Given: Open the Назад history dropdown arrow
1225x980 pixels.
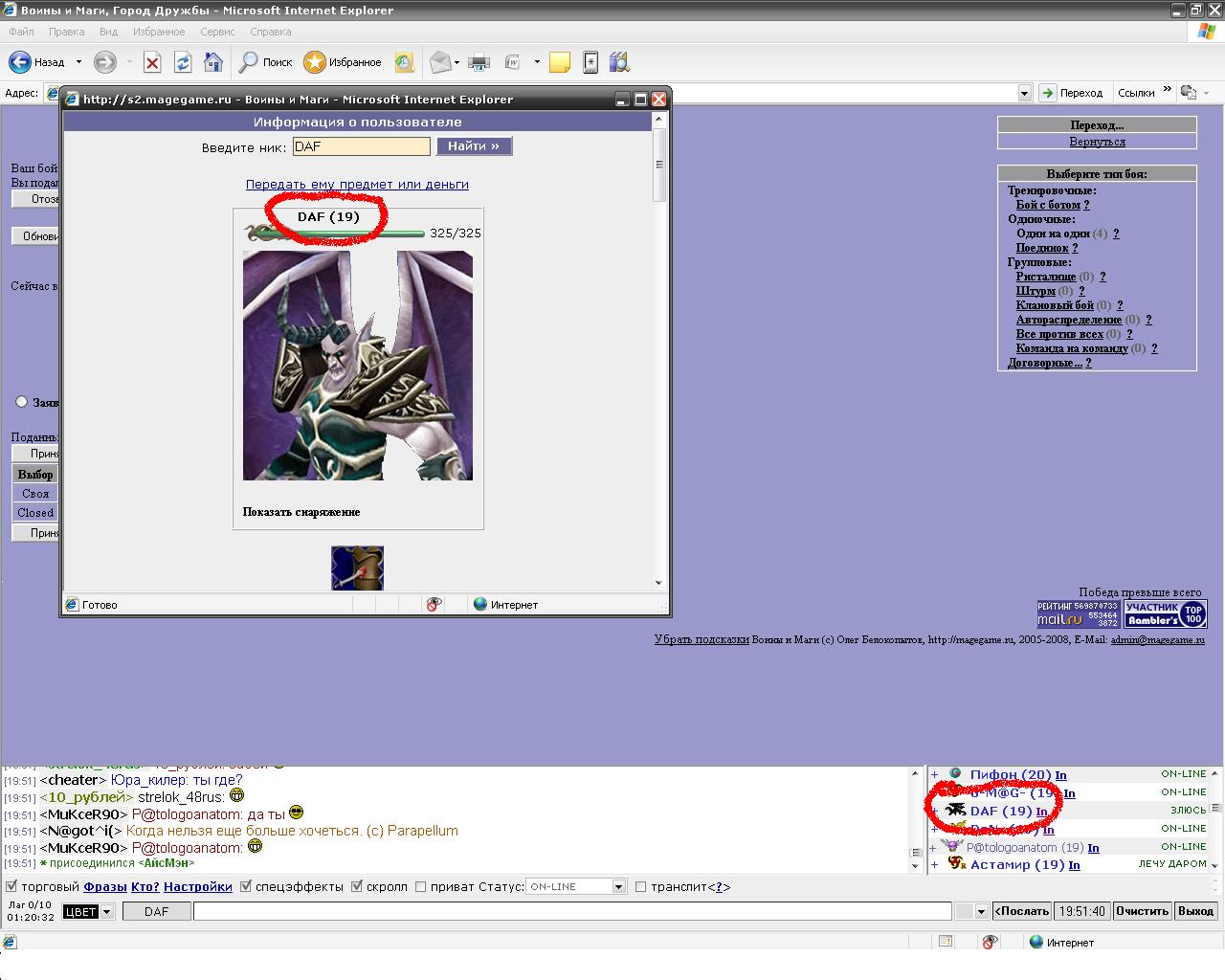Looking at the screenshot, I should point(78,62).
